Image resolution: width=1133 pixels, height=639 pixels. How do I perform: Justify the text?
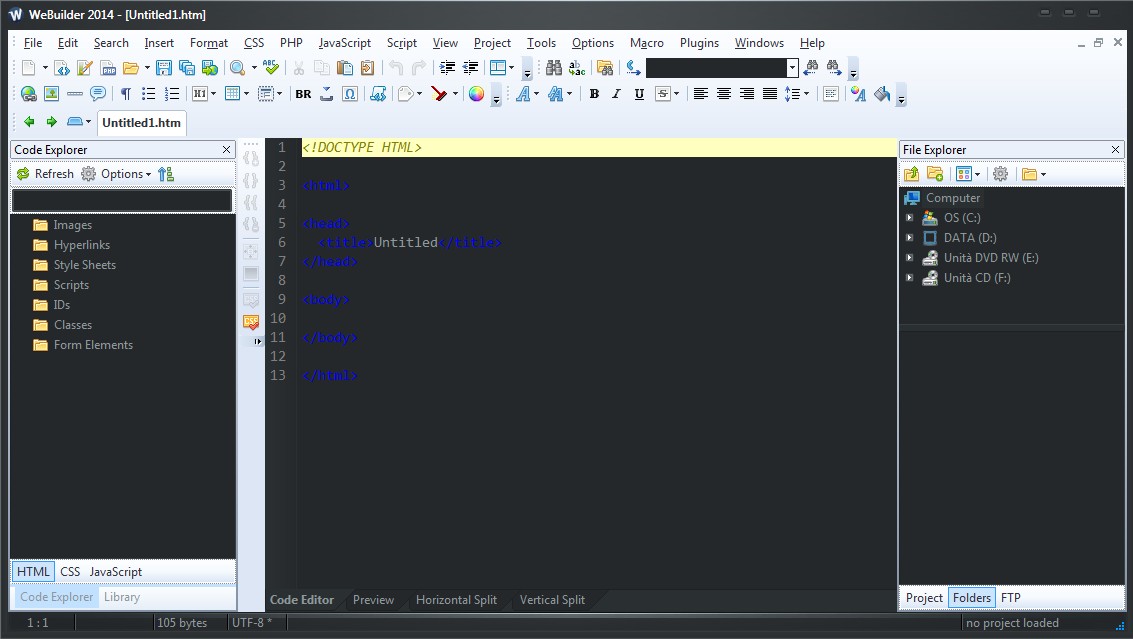coord(770,94)
